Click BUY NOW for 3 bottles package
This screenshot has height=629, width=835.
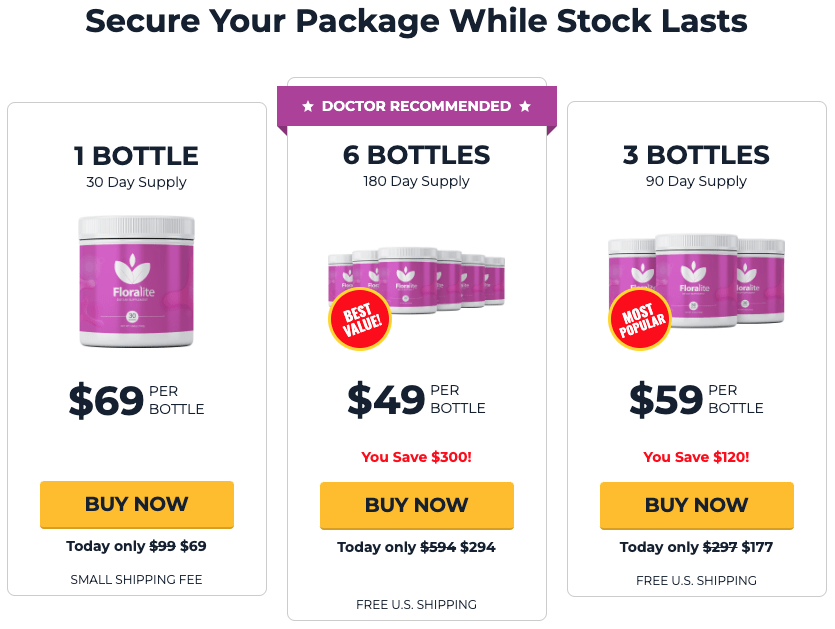coord(697,505)
